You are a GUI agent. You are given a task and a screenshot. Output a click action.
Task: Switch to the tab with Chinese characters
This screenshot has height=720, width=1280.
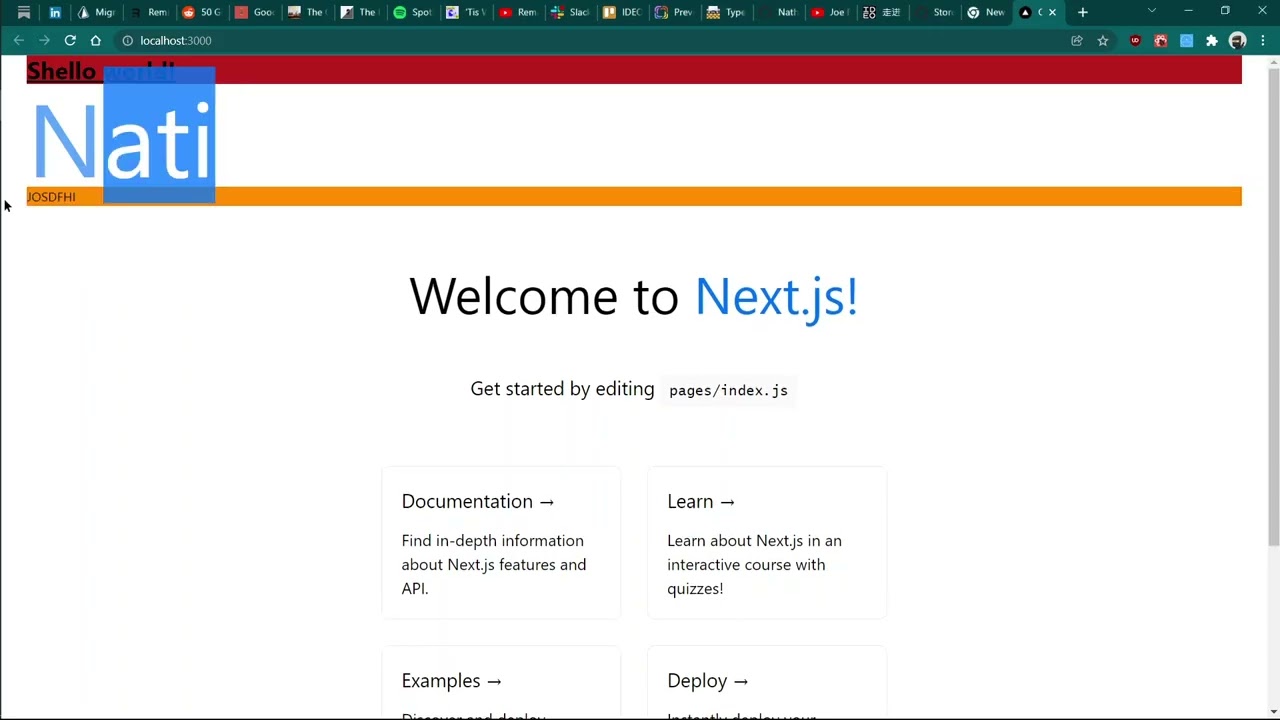pyautogui.click(x=882, y=12)
